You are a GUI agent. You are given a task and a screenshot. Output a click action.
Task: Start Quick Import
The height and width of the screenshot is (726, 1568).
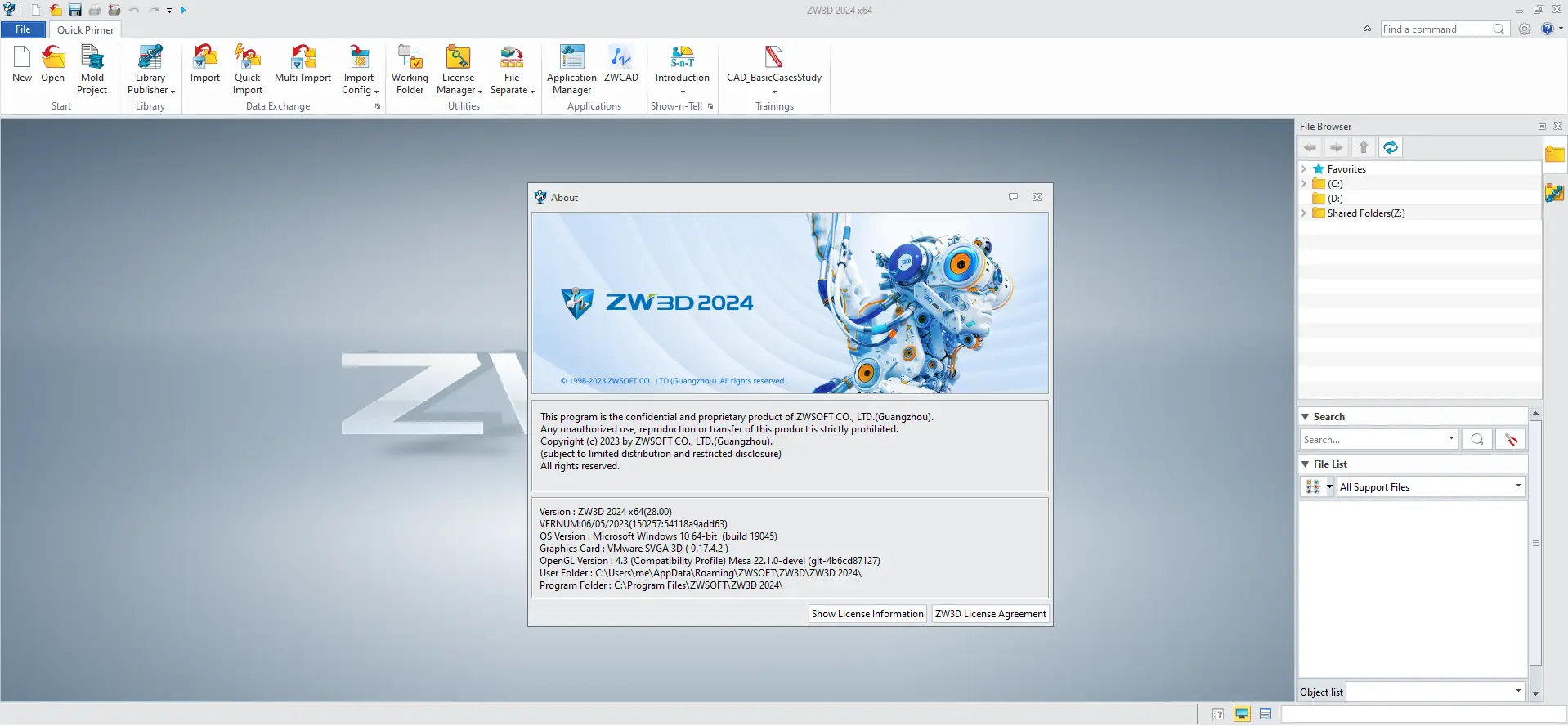[248, 69]
